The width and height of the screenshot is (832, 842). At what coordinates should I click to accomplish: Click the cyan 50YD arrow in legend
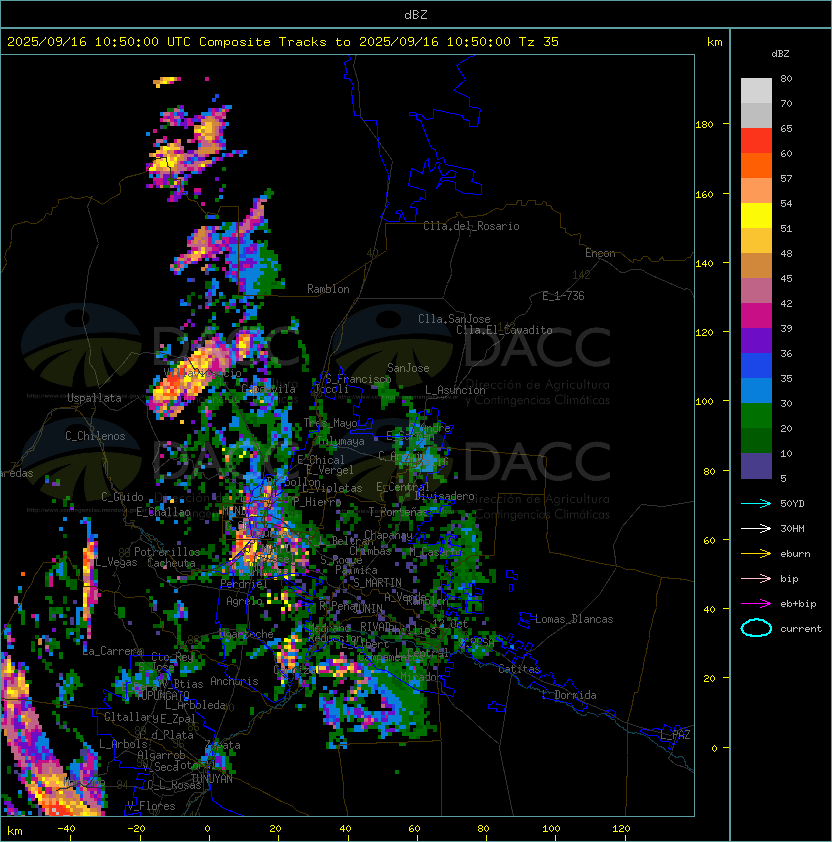756,503
